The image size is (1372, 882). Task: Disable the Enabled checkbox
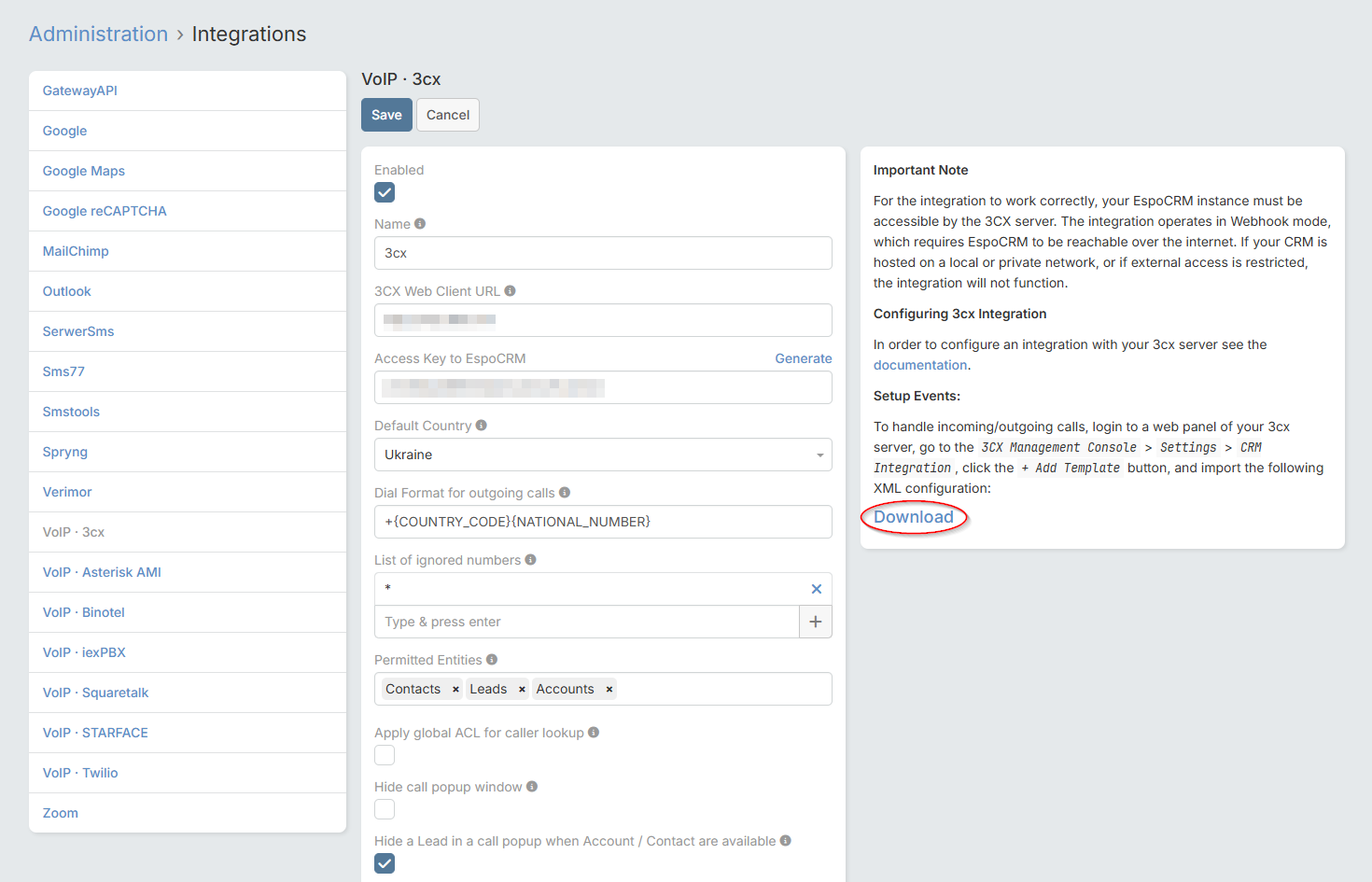click(384, 191)
